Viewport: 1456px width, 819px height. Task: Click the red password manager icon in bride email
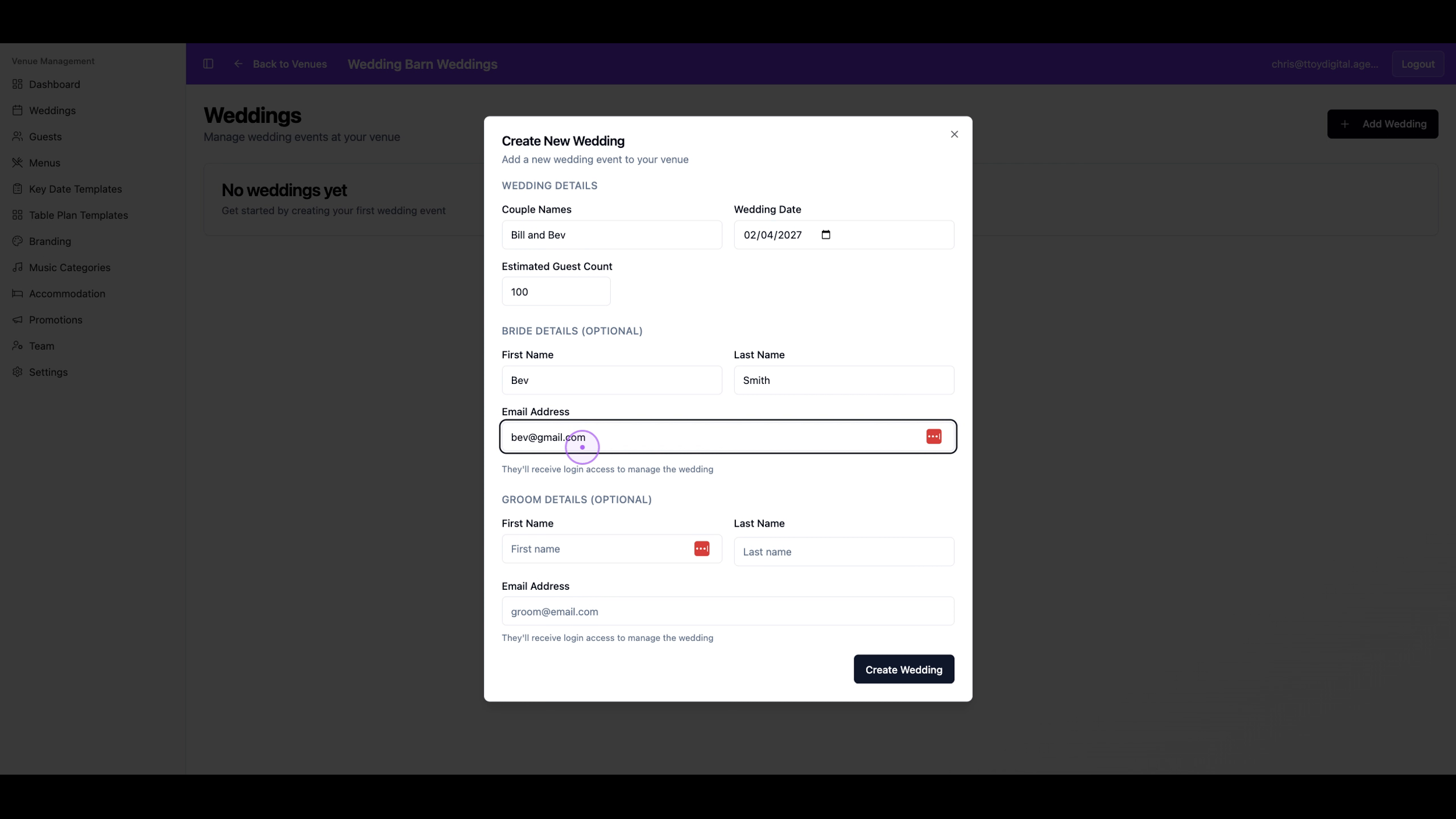coord(933,436)
